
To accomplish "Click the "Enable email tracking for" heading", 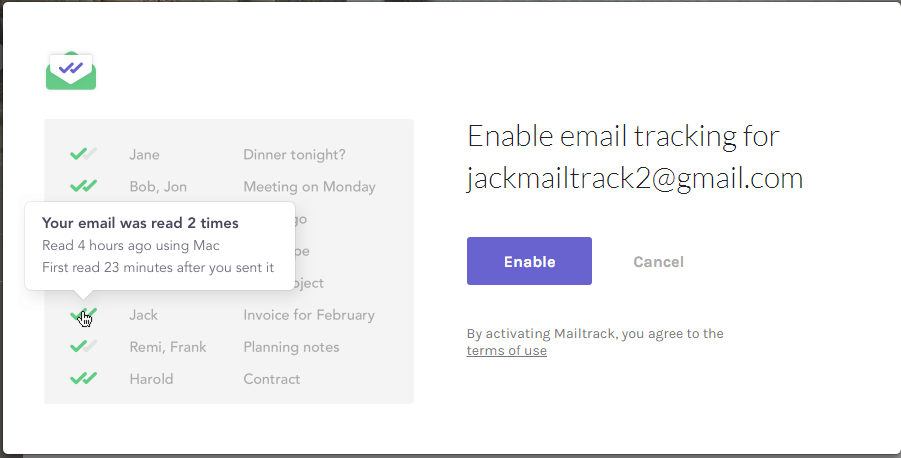I will tap(623, 136).
